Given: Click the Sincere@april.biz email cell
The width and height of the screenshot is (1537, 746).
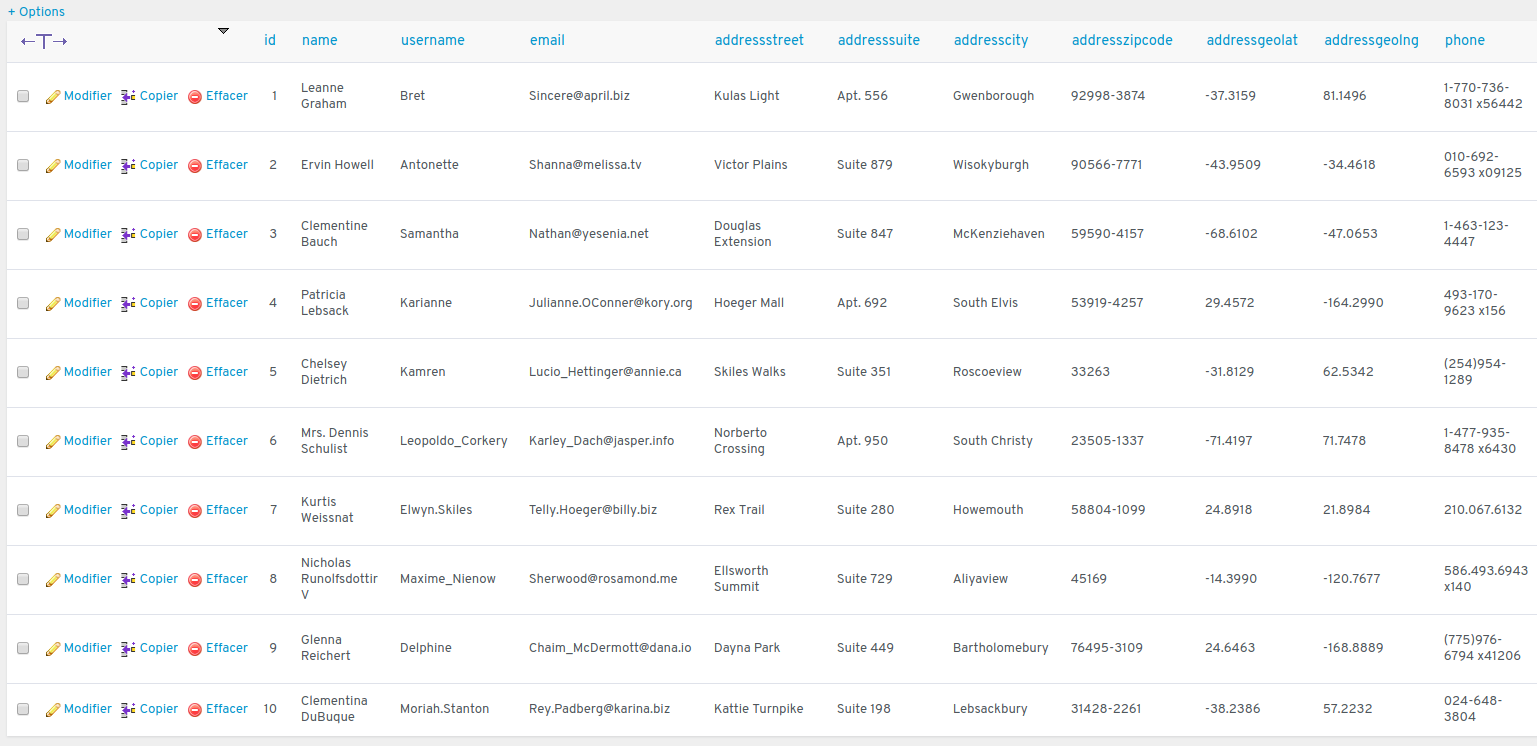Looking at the screenshot, I should (x=579, y=96).
